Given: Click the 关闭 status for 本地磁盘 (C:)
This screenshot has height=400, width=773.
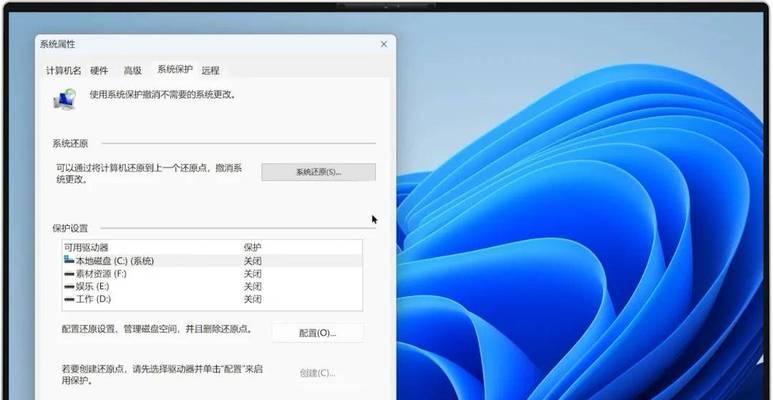Looking at the screenshot, I should 252,261.
